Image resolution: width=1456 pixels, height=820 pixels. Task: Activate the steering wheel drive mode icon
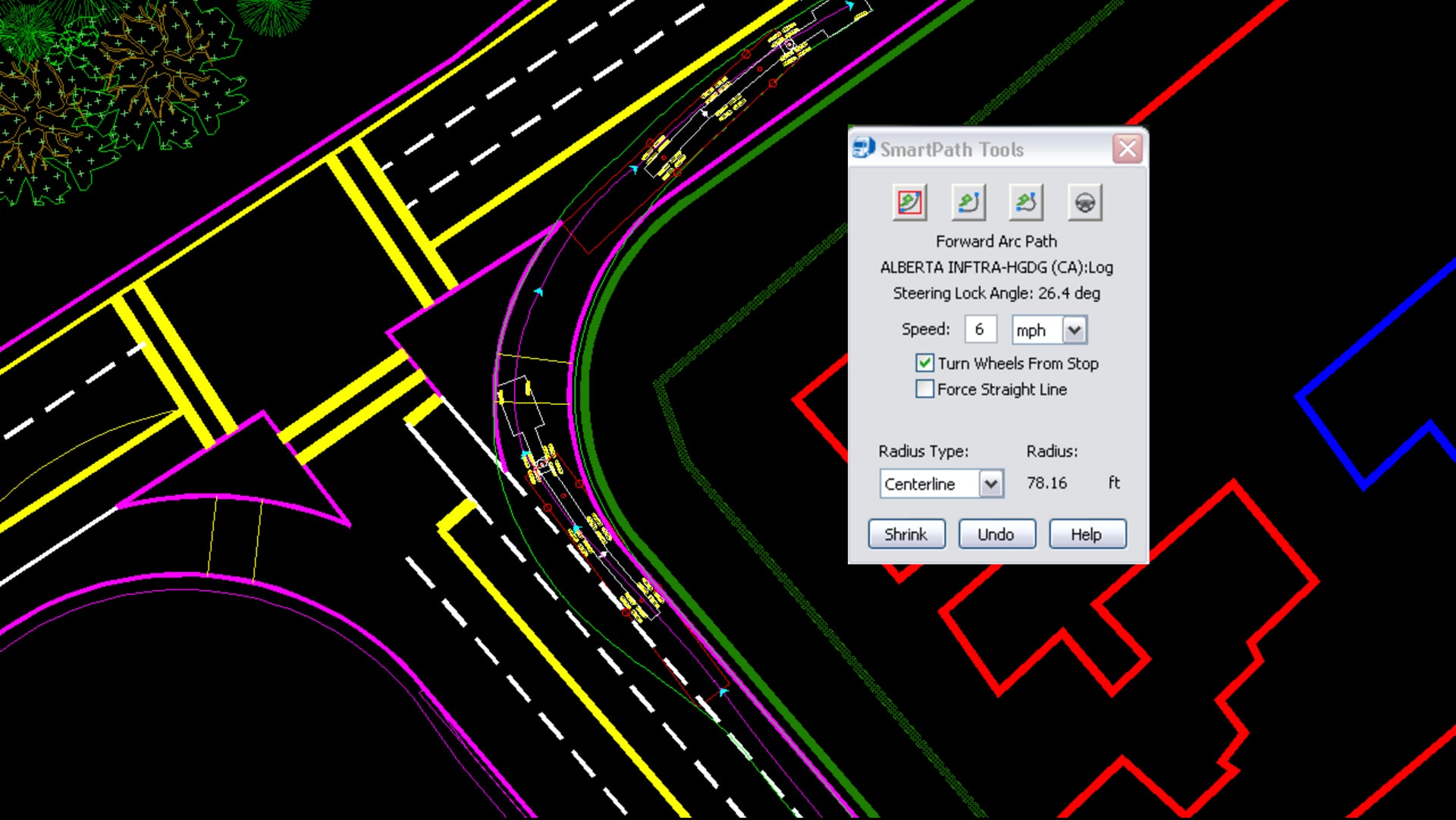1084,203
